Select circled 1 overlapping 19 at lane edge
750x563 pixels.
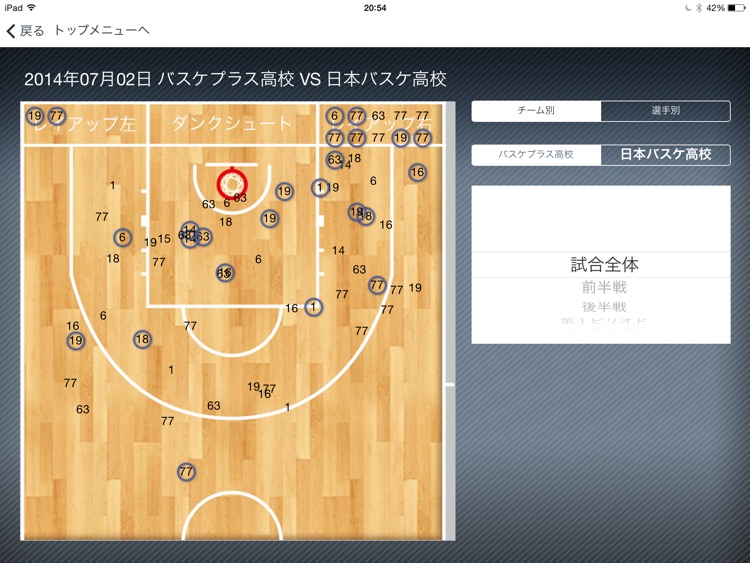pyautogui.click(x=320, y=187)
